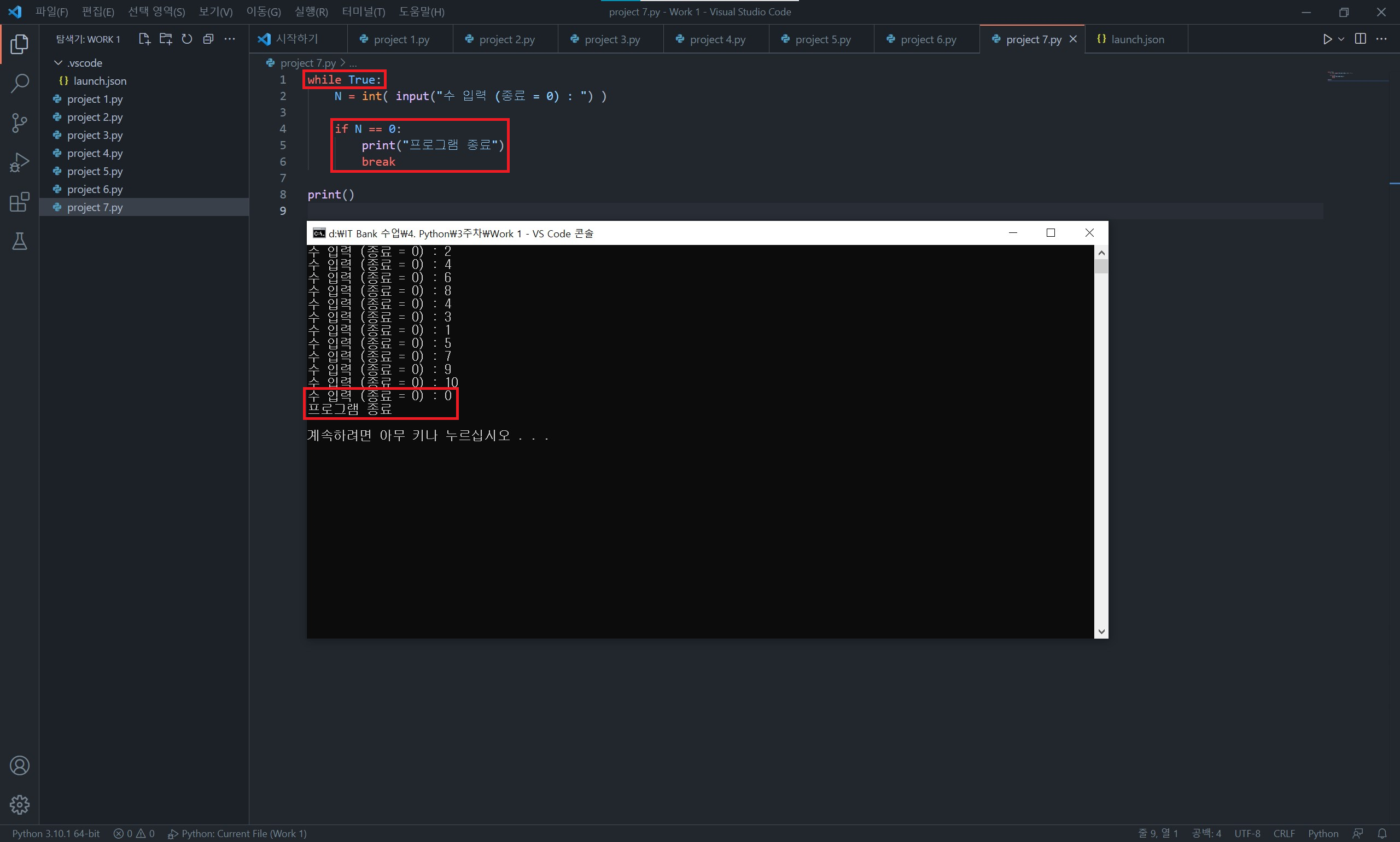Open Manage gear settings icon
The height and width of the screenshot is (842, 1400).
coord(19,805)
